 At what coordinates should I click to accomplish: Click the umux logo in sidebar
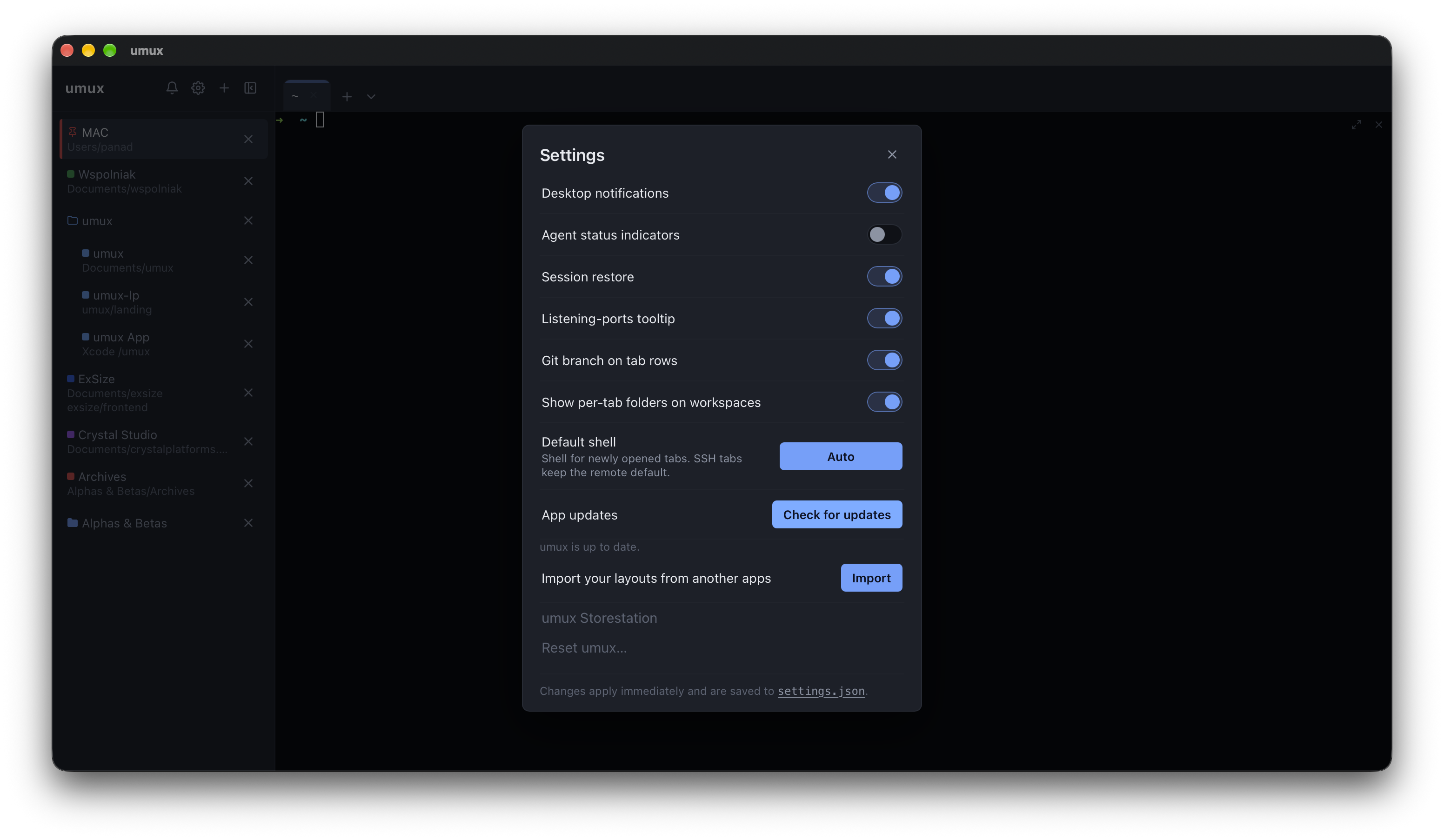click(x=85, y=88)
